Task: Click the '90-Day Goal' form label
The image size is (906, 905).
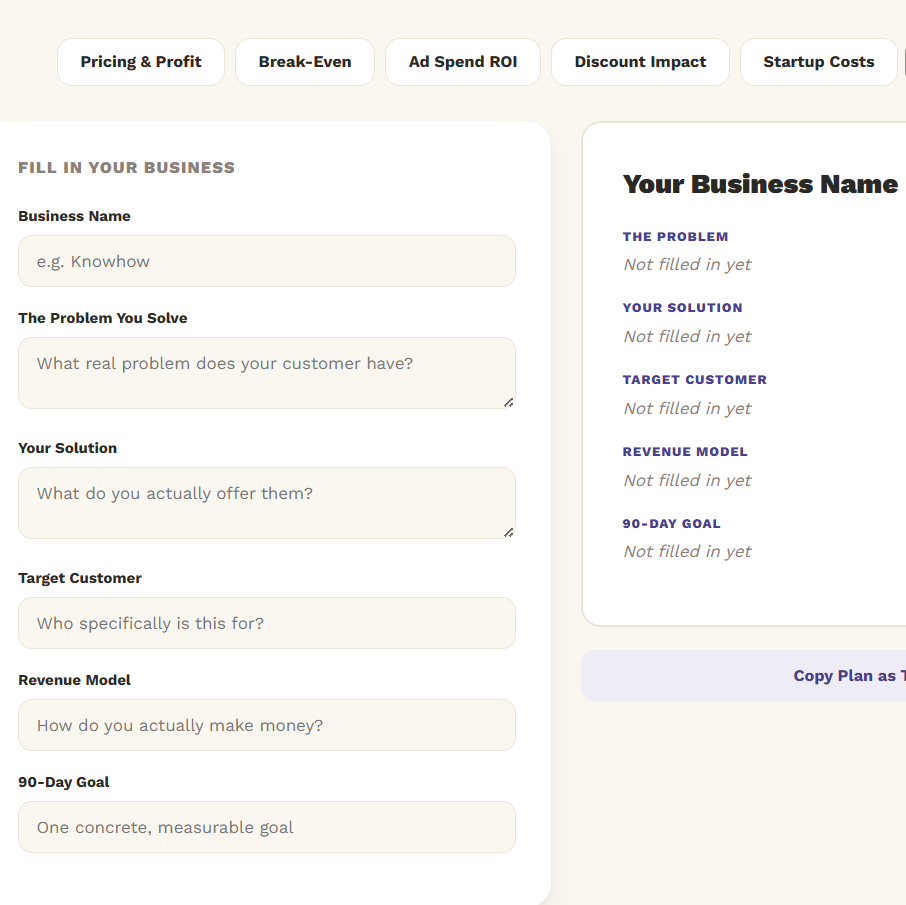Action: click(64, 782)
